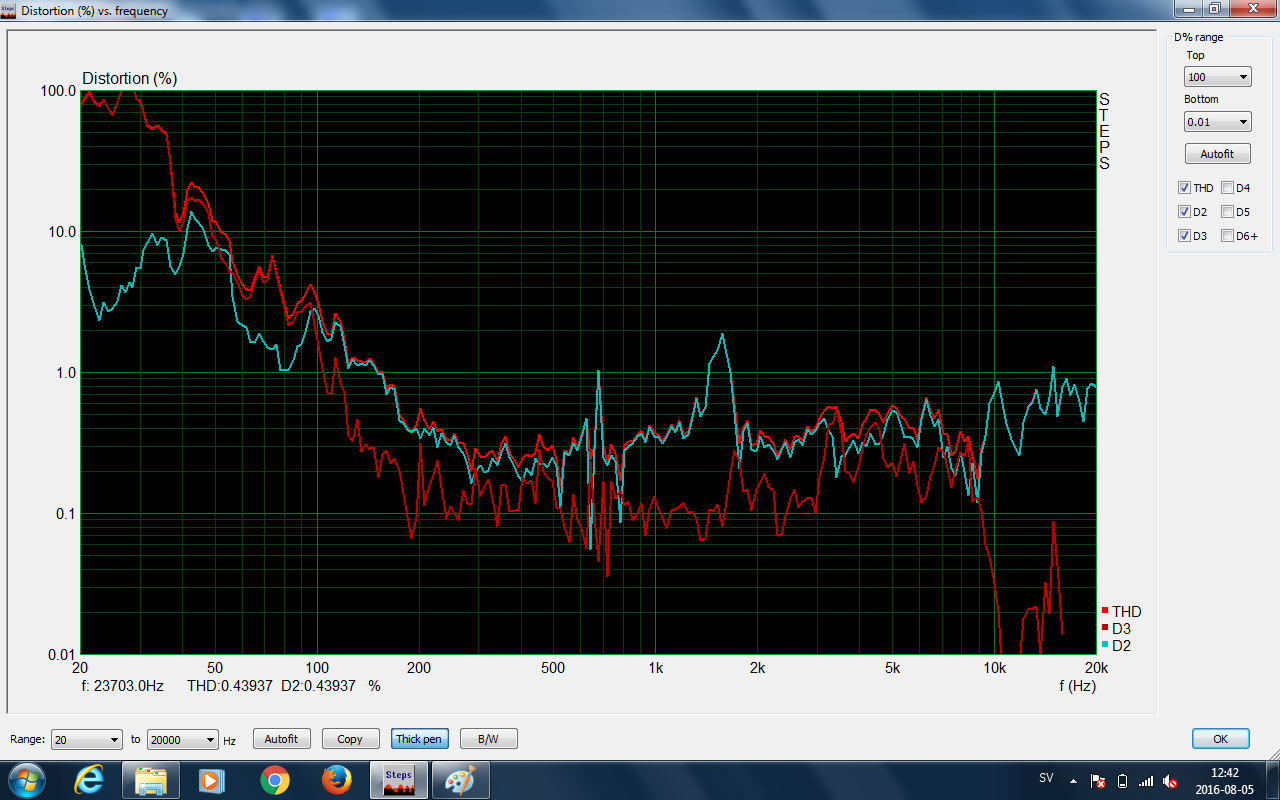The width and height of the screenshot is (1280, 800).
Task: Switch to the Steps taskbar button
Action: 399,780
